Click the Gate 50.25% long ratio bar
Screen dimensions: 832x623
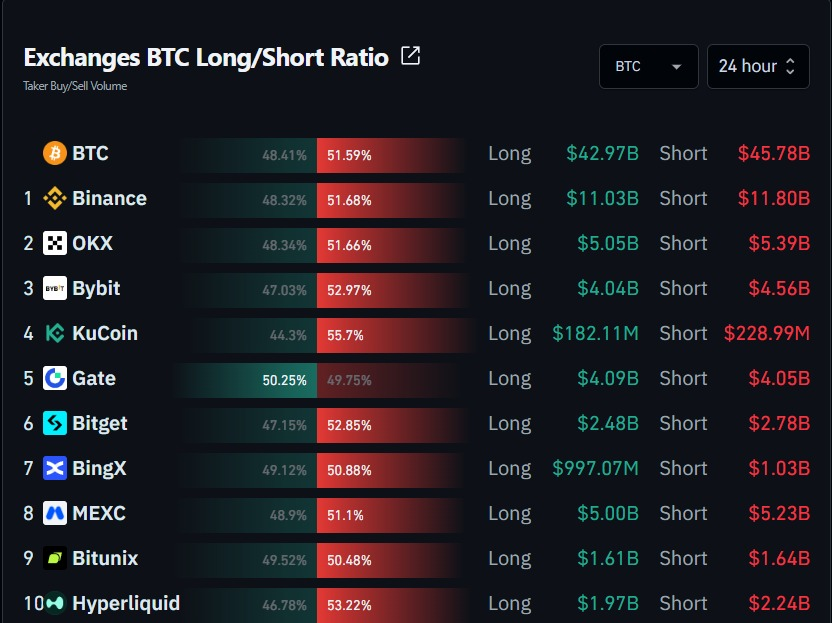pyautogui.click(x=246, y=380)
